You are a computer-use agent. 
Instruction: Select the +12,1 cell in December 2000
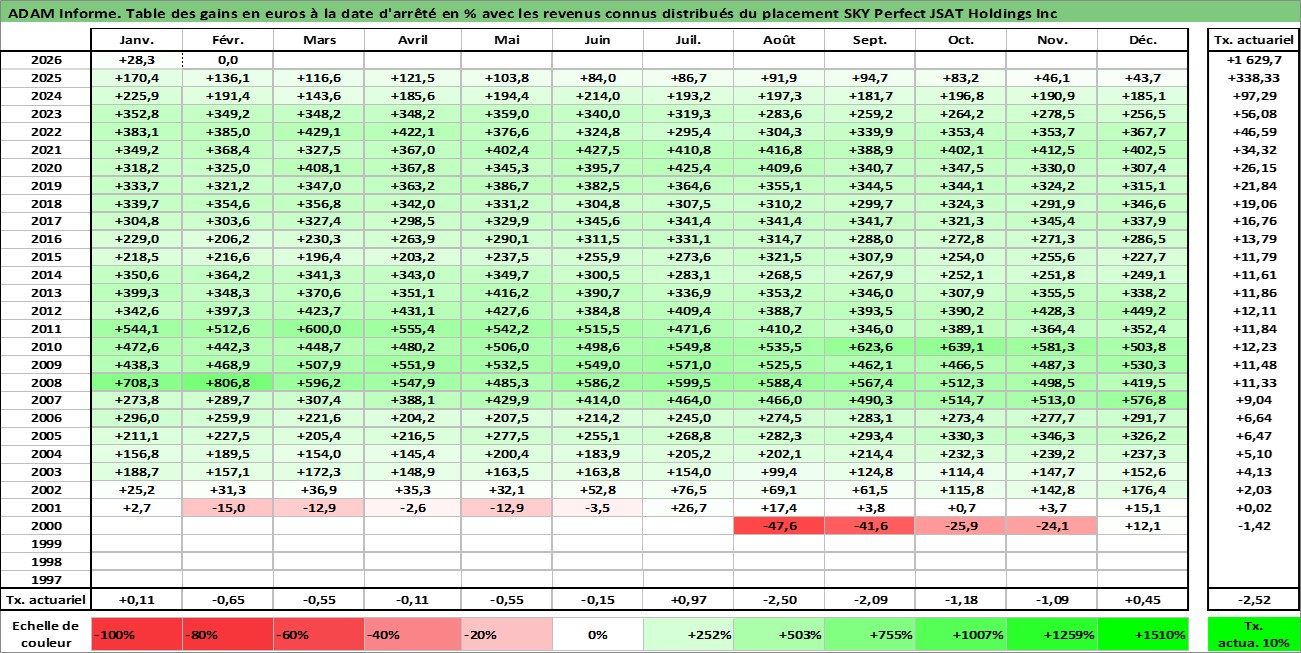click(x=1142, y=526)
